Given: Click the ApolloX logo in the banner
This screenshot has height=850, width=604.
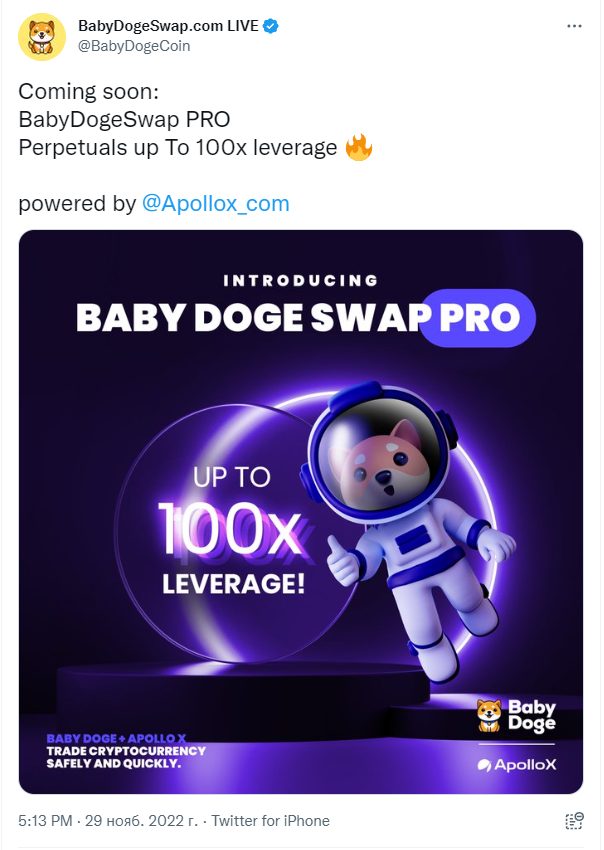Looking at the screenshot, I should click(x=517, y=765).
